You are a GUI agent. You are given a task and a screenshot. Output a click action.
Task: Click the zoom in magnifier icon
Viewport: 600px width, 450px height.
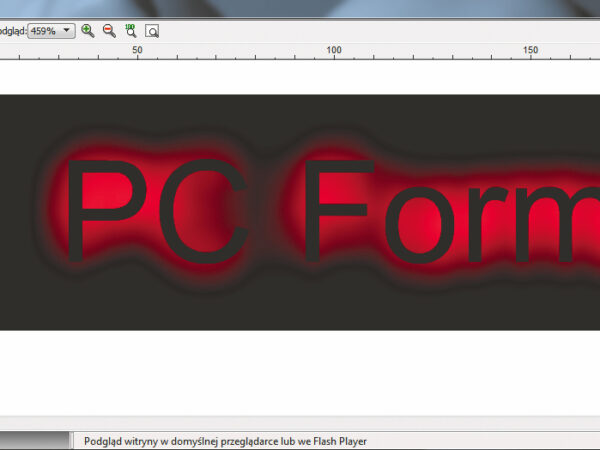click(88, 31)
